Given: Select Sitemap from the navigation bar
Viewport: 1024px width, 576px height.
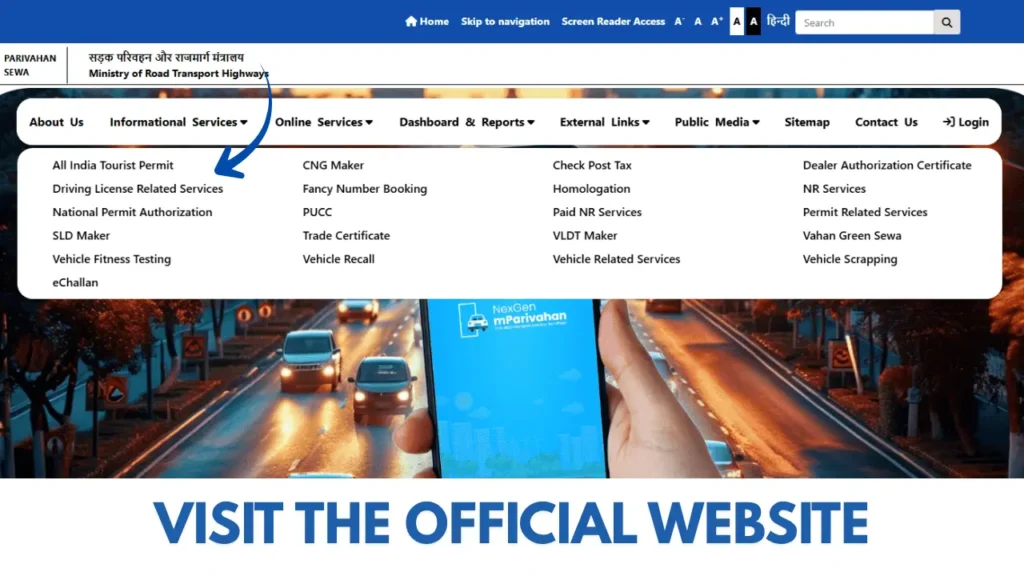Looking at the screenshot, I should pos(807,121).
